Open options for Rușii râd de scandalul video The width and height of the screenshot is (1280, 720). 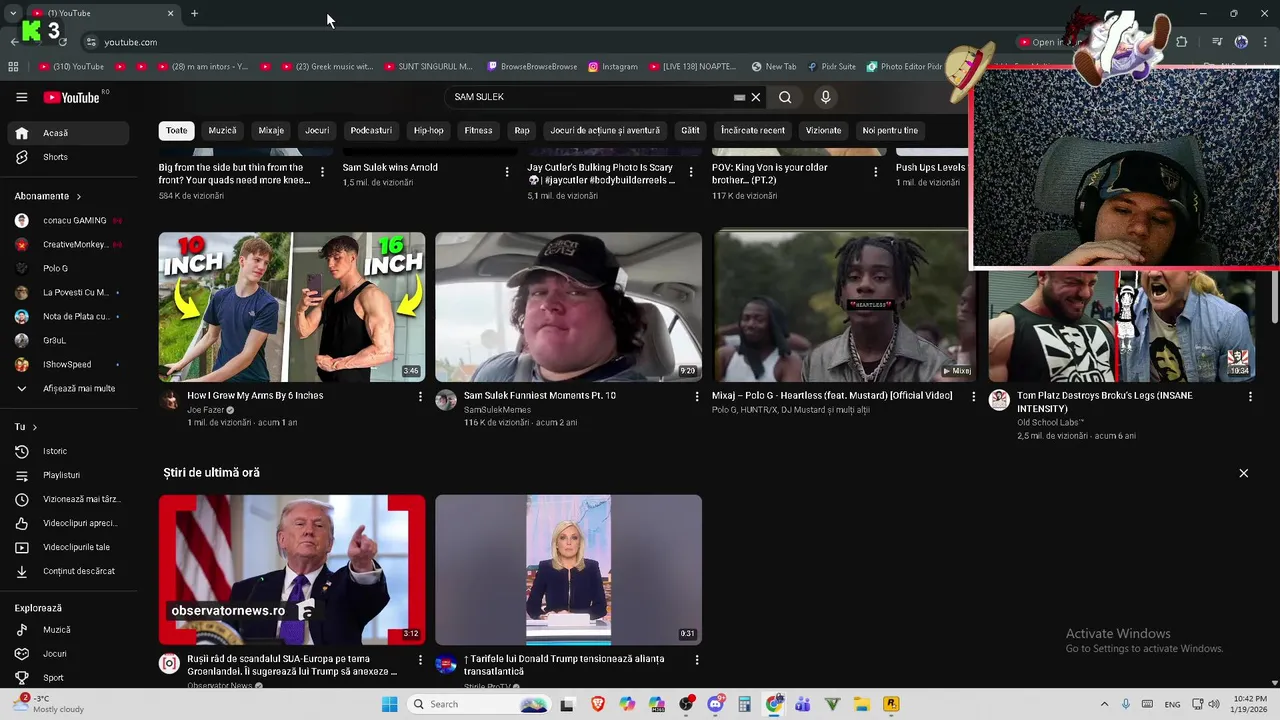tap(420, 660)
